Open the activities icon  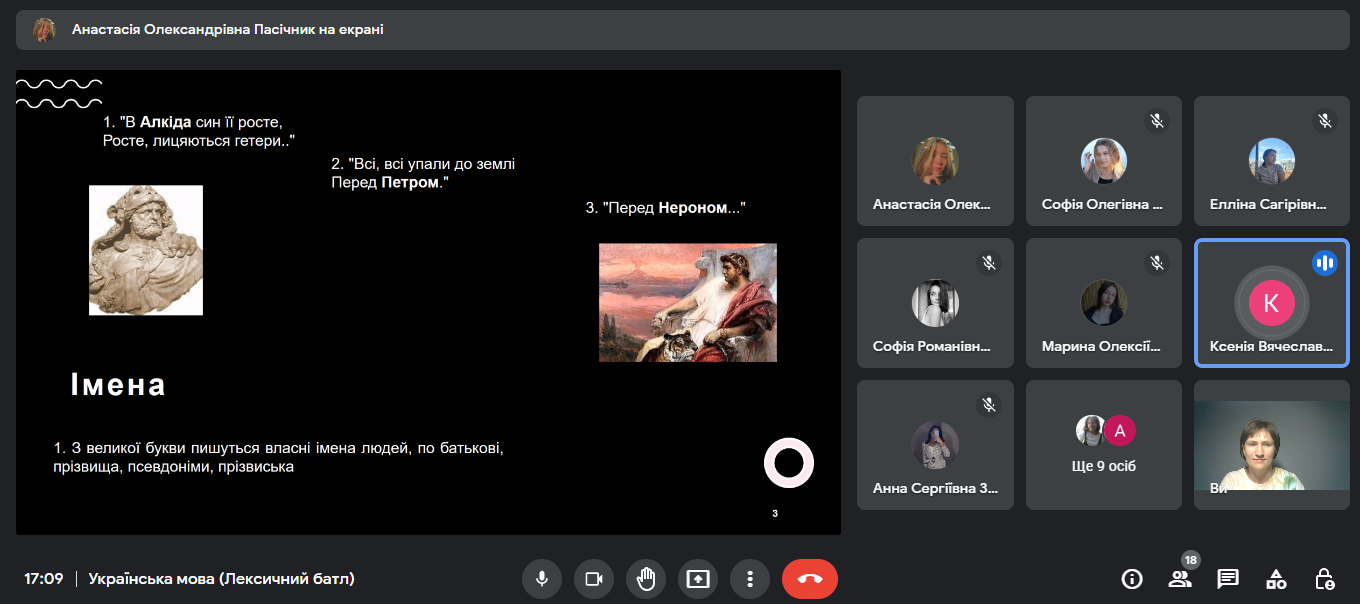pos(1276,578)
